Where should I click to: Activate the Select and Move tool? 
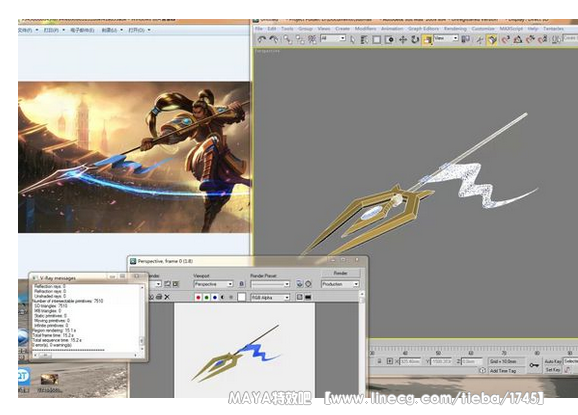click(x=403, y=39)
